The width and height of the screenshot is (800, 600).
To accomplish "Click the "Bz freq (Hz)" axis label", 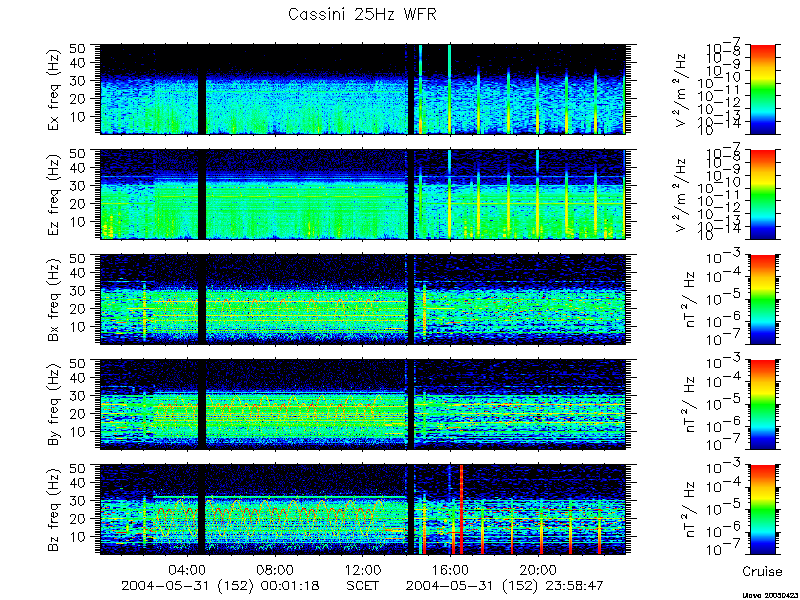I will coord(54,510).
